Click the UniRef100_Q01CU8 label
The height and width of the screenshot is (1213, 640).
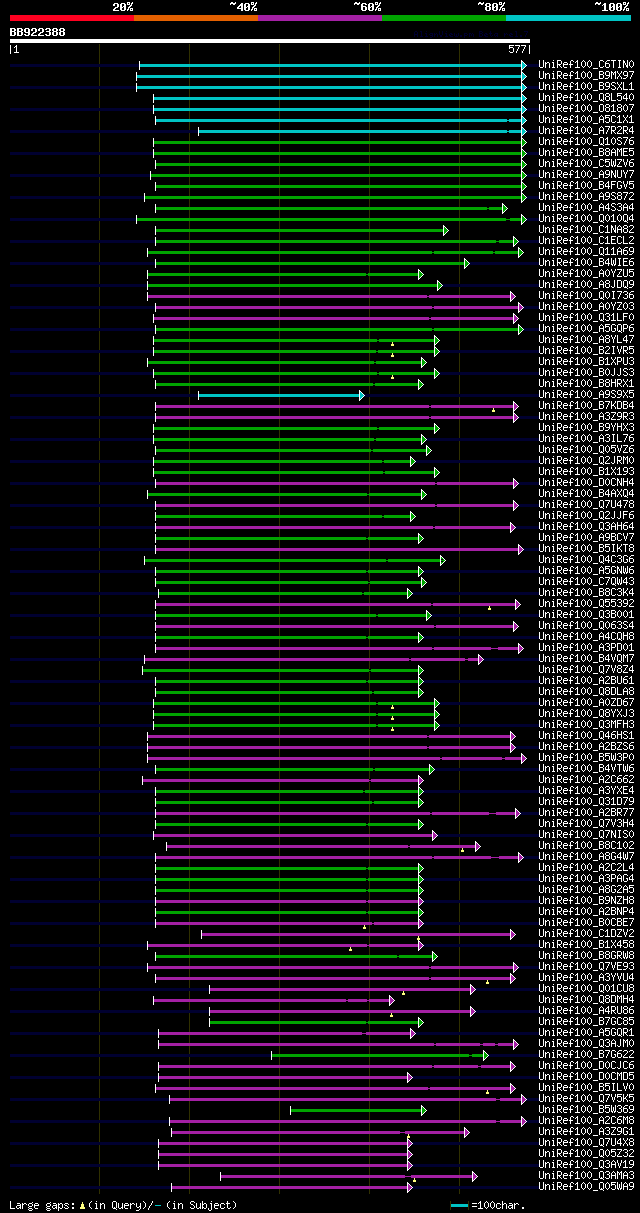pyautogui.click(x=586, y=989)
